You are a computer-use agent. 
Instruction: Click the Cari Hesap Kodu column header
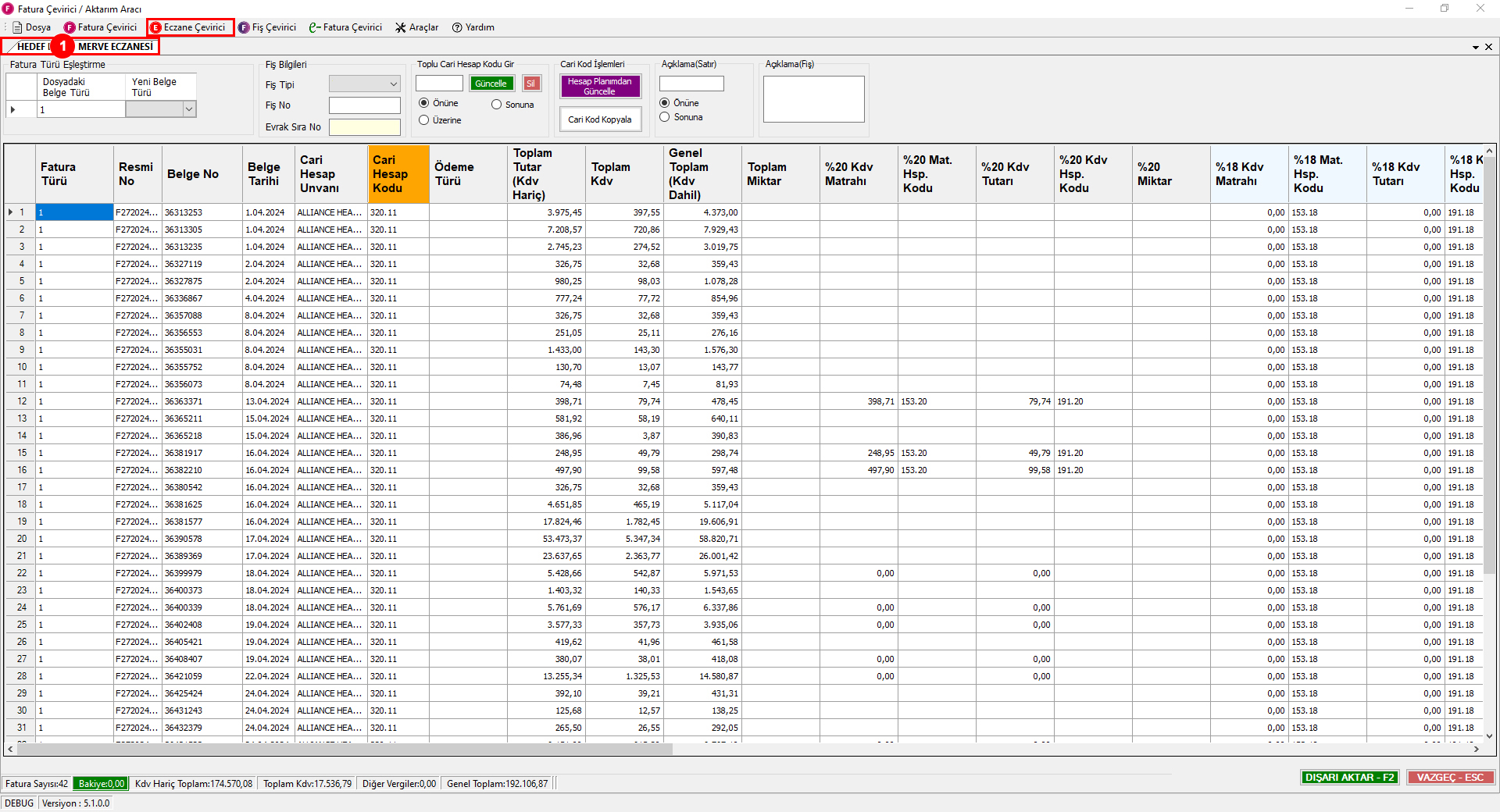coord(398,174)
